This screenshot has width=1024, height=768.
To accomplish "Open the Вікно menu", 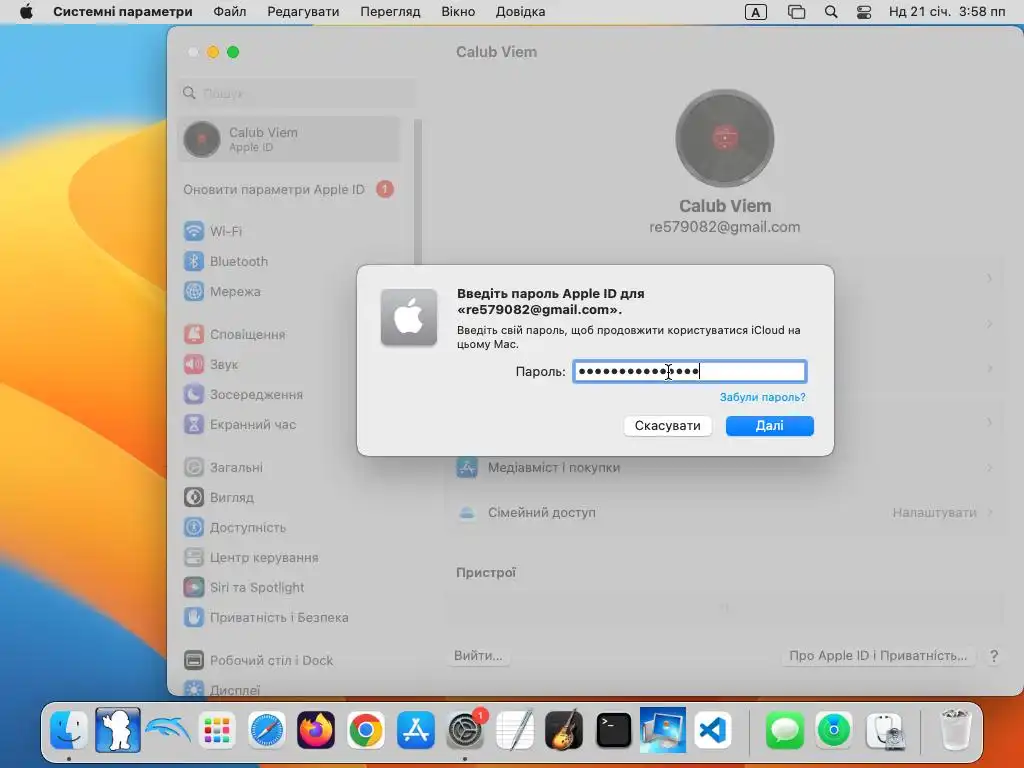I will coord(458,12).
